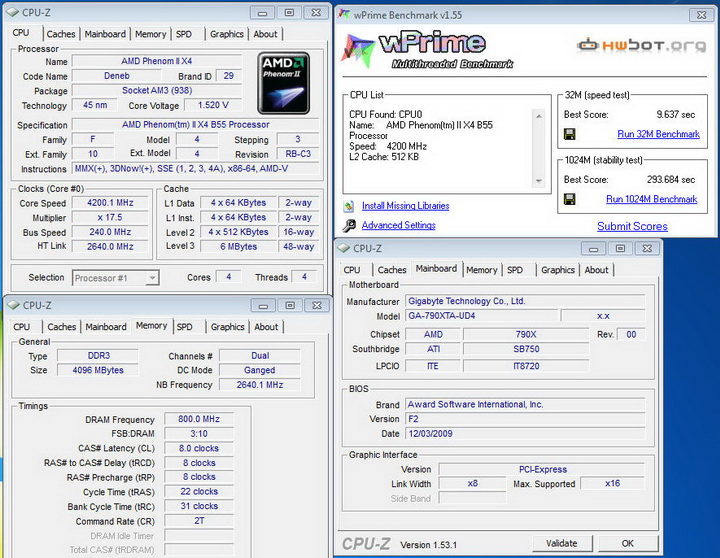Click the CPU List scrollbar down arrow

(x=539, y=180)
